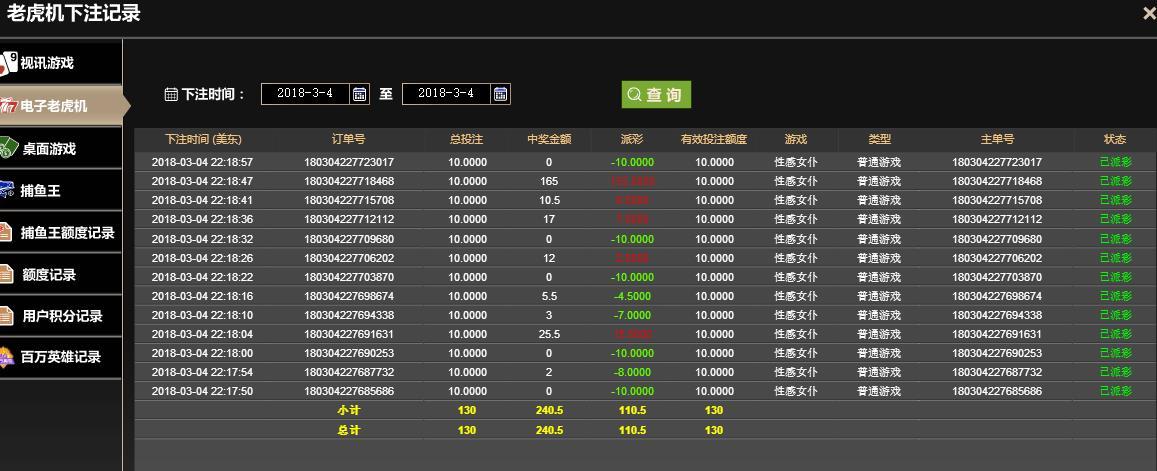1157x471 pixels.
Task: Click the 状态 column header
Action: [1114, 140]
